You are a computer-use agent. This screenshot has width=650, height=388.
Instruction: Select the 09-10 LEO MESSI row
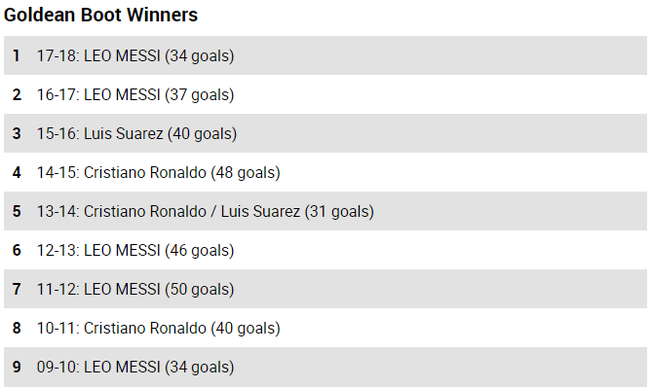tap(325, 367)
